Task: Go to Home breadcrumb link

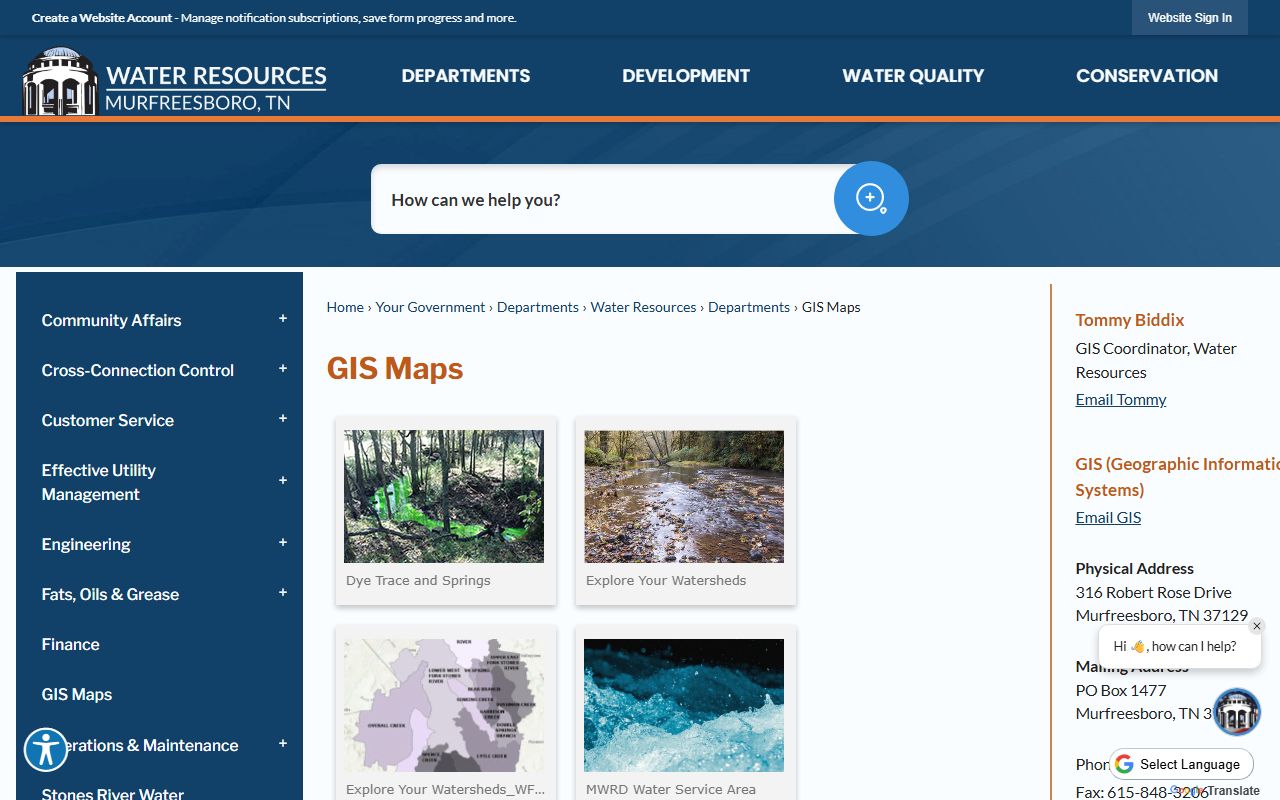Action: click(345, 307)
